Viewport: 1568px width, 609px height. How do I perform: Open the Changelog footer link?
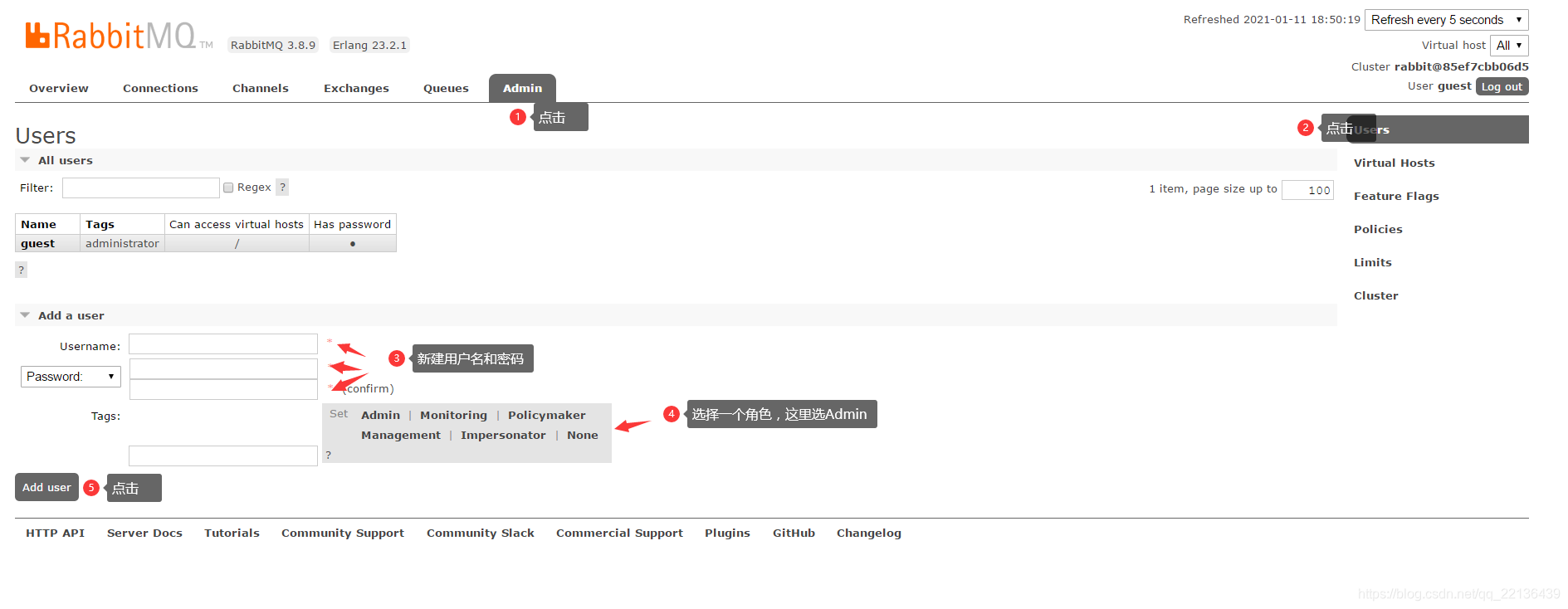pos(868,533)
